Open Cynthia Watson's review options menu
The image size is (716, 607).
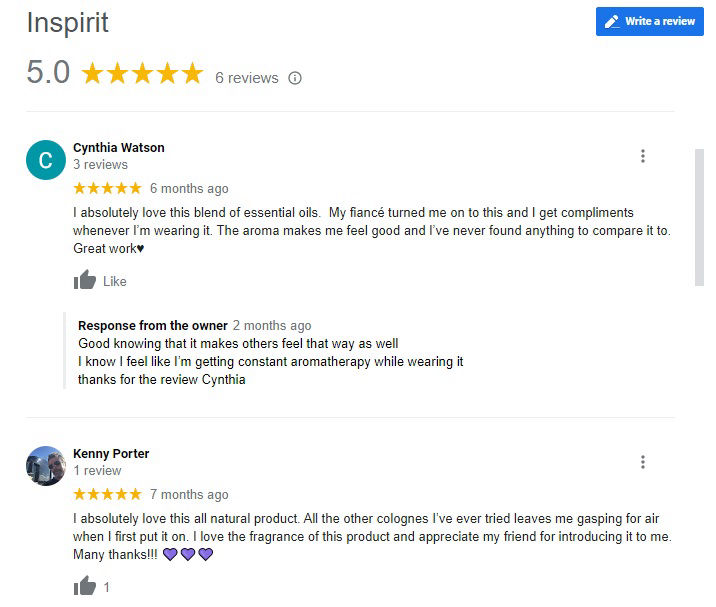click(x=643, y=156)
